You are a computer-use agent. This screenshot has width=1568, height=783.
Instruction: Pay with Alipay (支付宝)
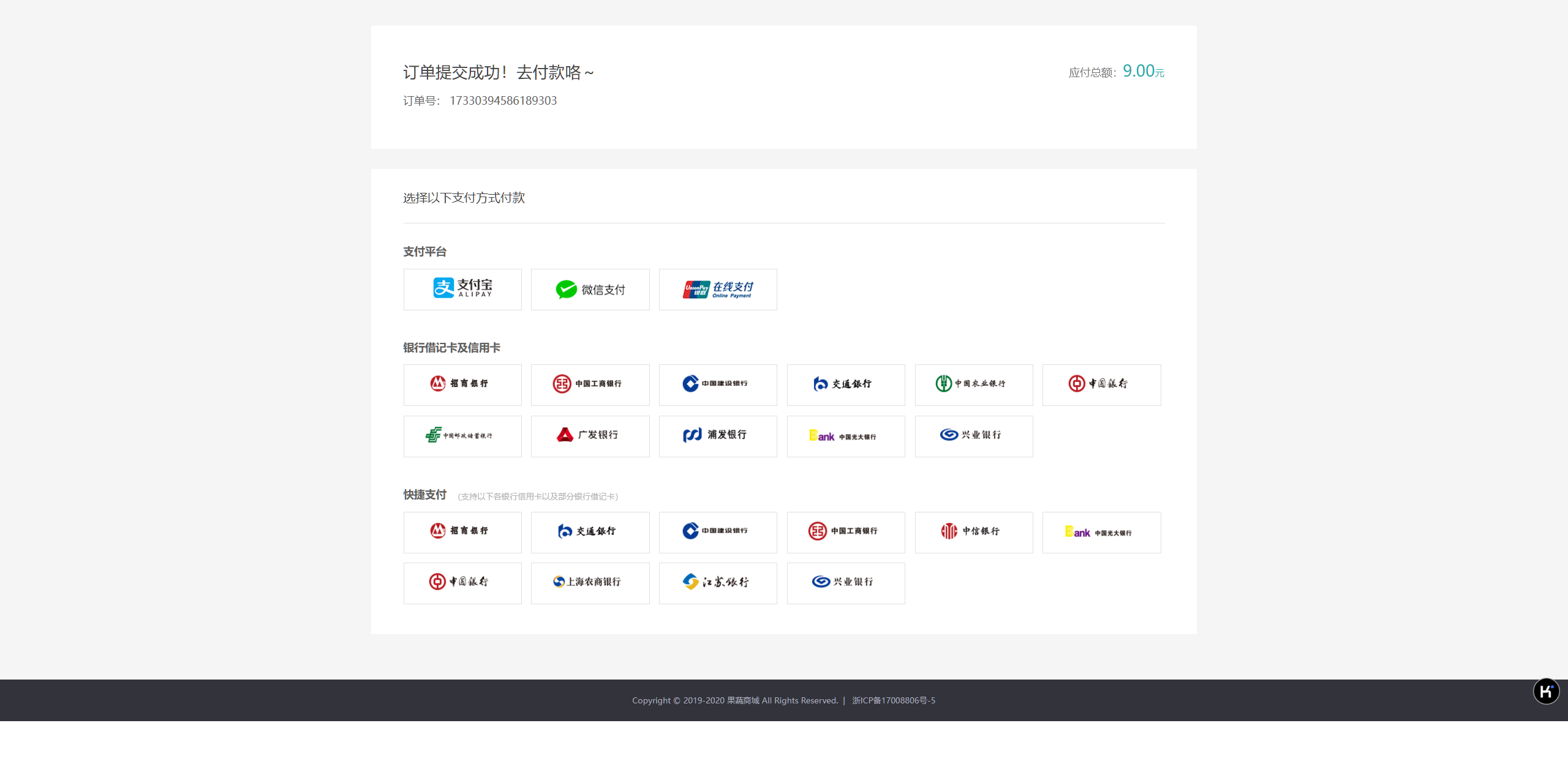462,290
